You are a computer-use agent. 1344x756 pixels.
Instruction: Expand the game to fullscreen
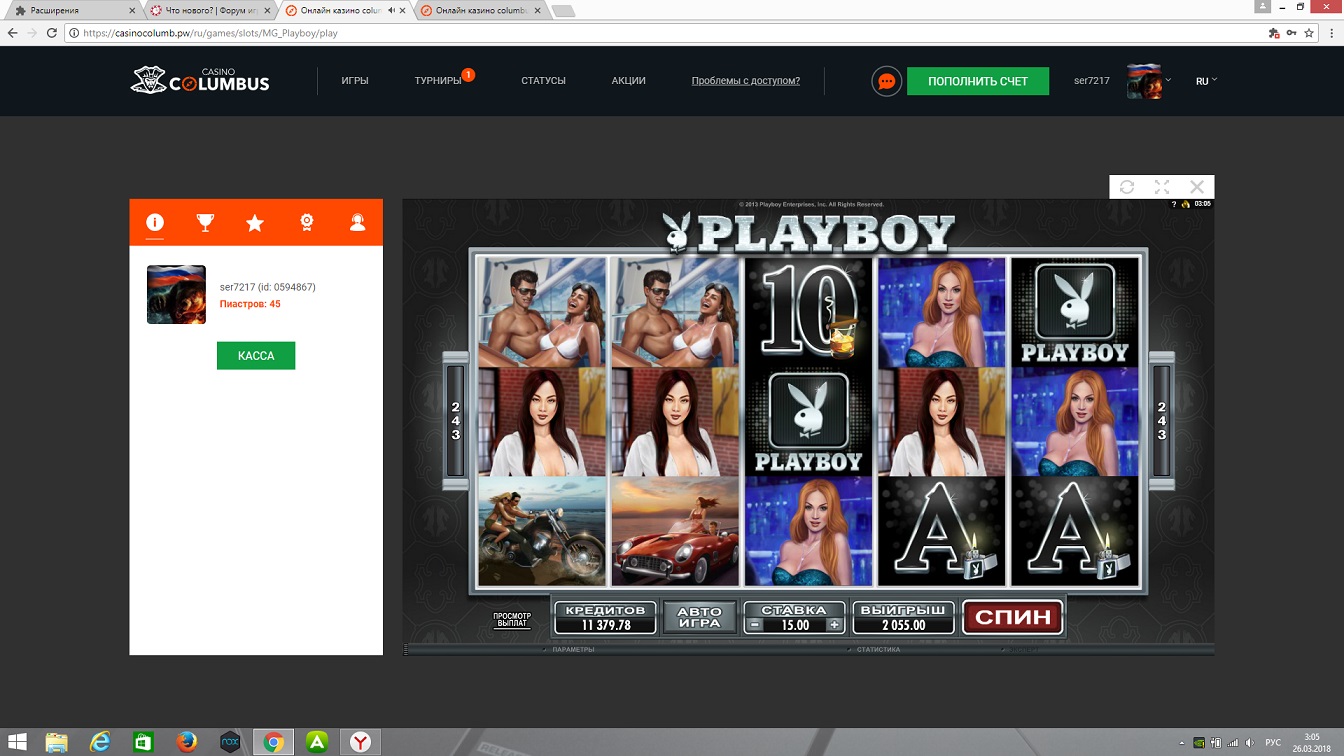coord(1162,187)
